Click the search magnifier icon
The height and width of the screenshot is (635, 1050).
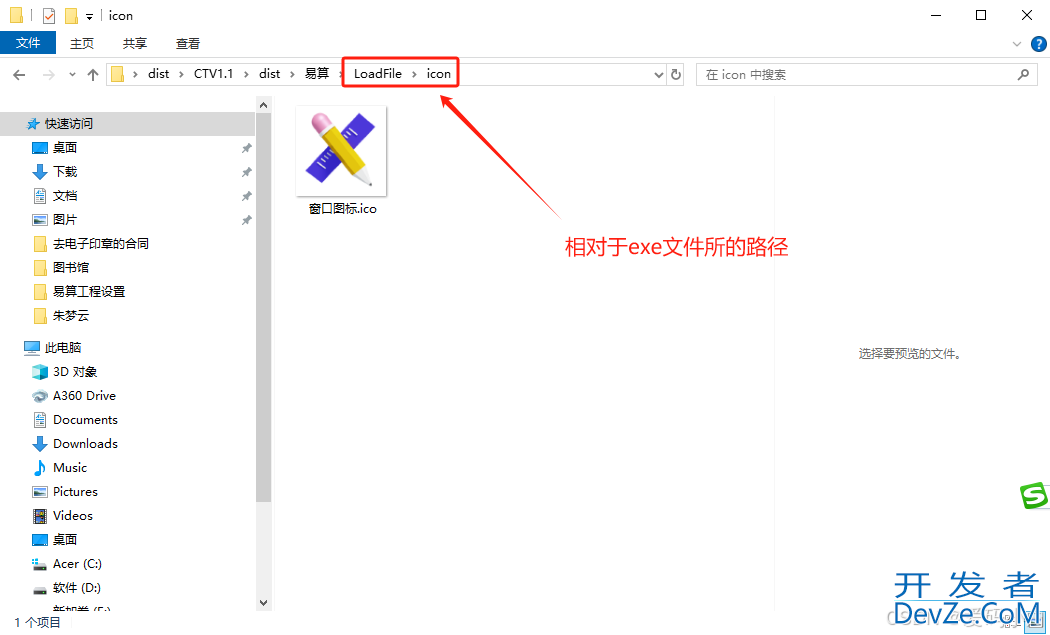click(1023, 74)
